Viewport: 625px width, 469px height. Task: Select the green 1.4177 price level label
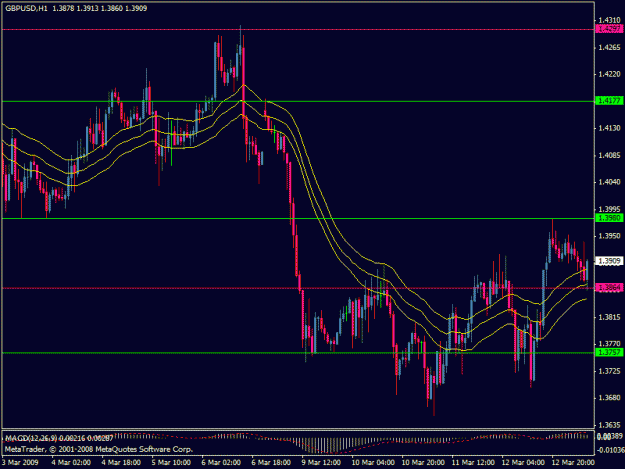(x=609, y=101)
